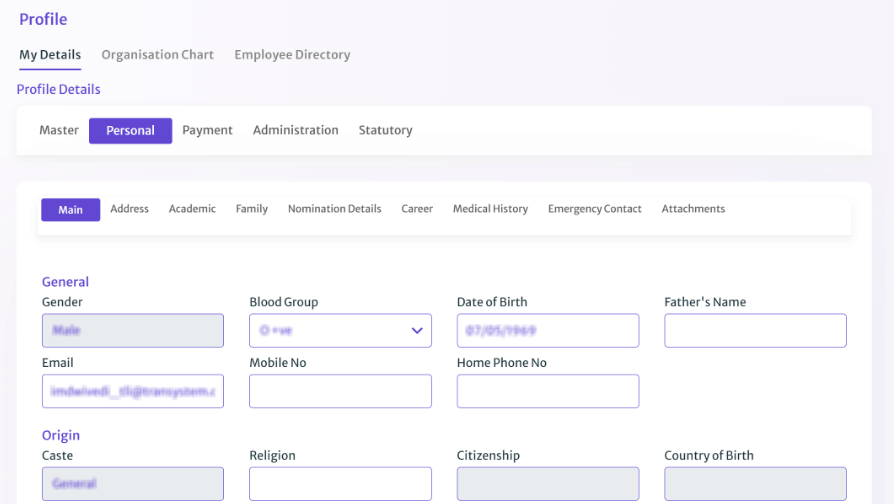Click the Caste field
This screenshot has height=504, width=894.
pyautogui.click(x=133, y=484)
